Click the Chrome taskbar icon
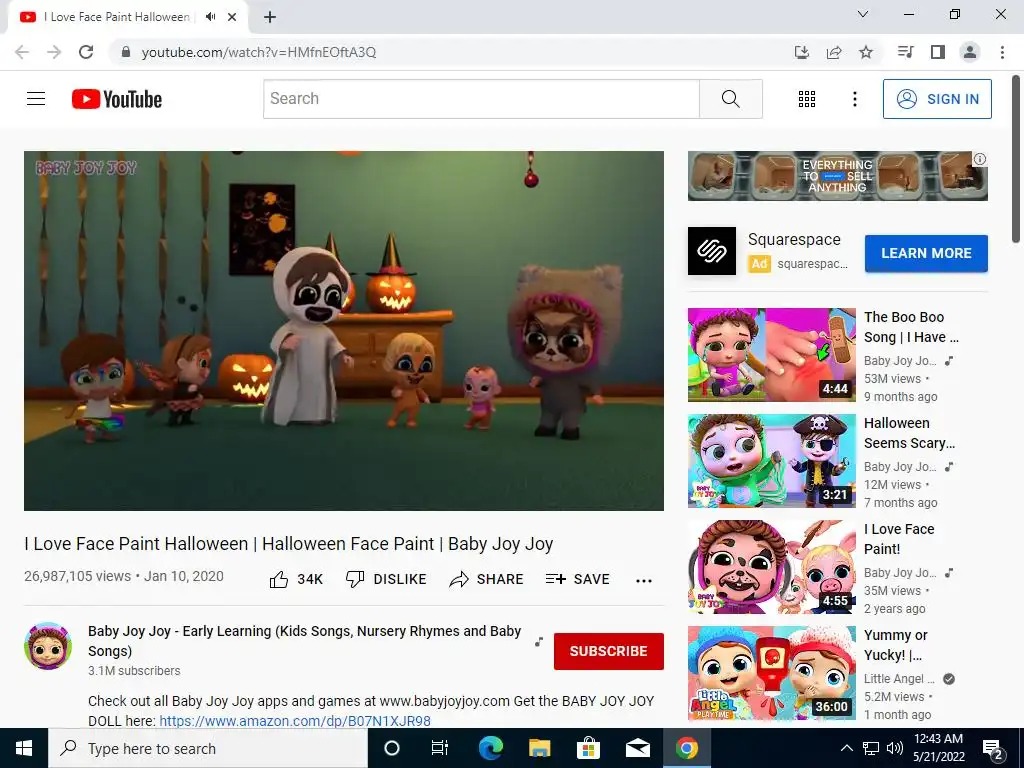 click(686, 748)
